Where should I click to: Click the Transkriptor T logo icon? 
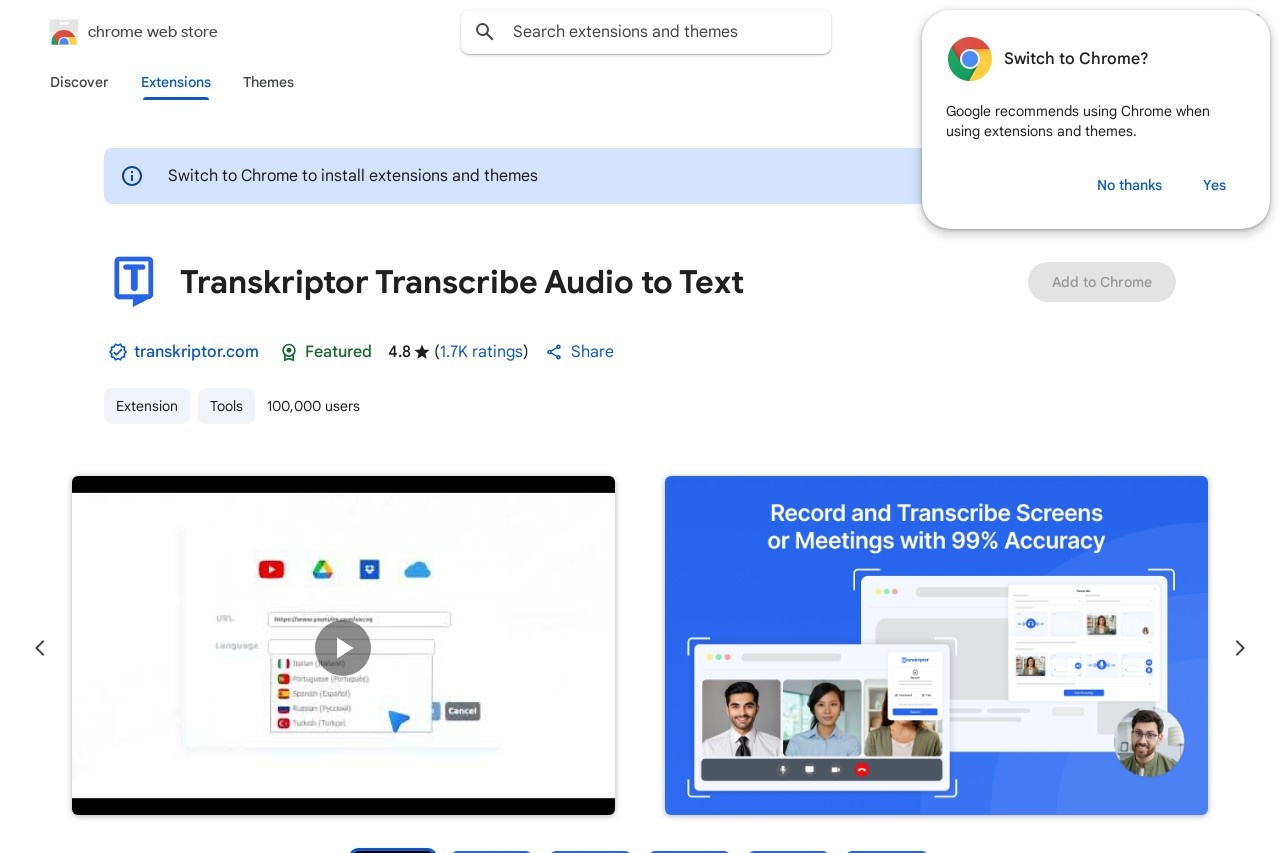pos(133,281)
